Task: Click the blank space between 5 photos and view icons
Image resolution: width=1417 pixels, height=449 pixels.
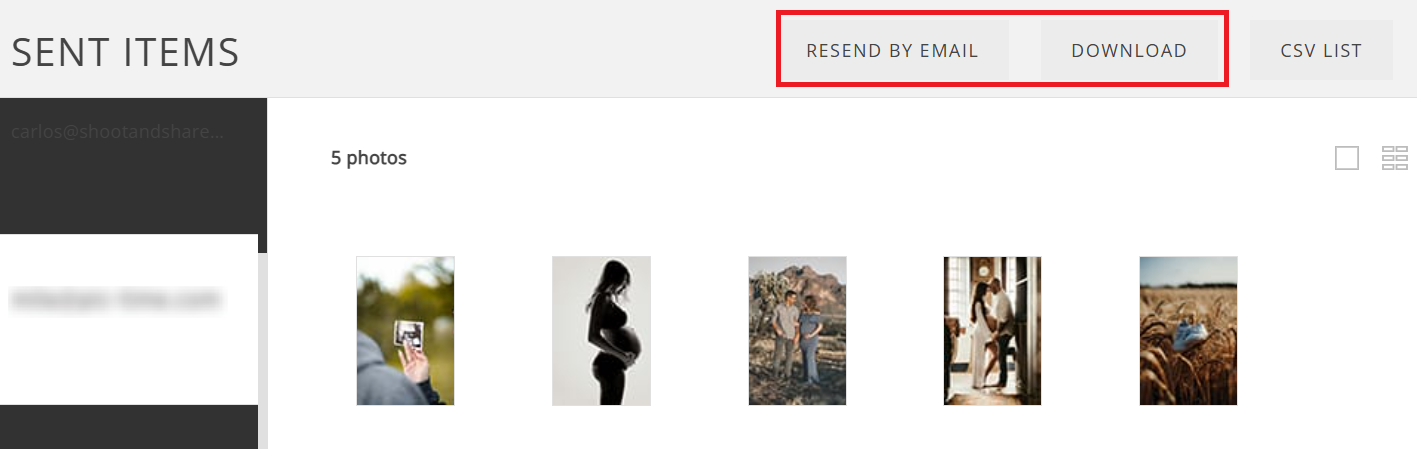Action: pos(870,158)
